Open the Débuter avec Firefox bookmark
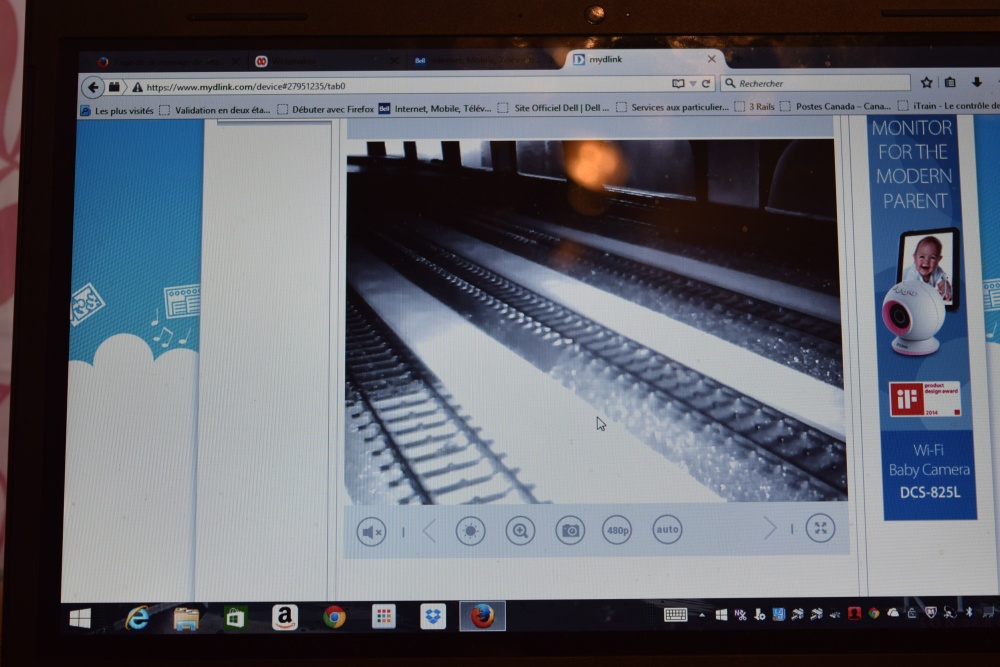This screenshot has width=1000, height=667. tap(326, 109)
